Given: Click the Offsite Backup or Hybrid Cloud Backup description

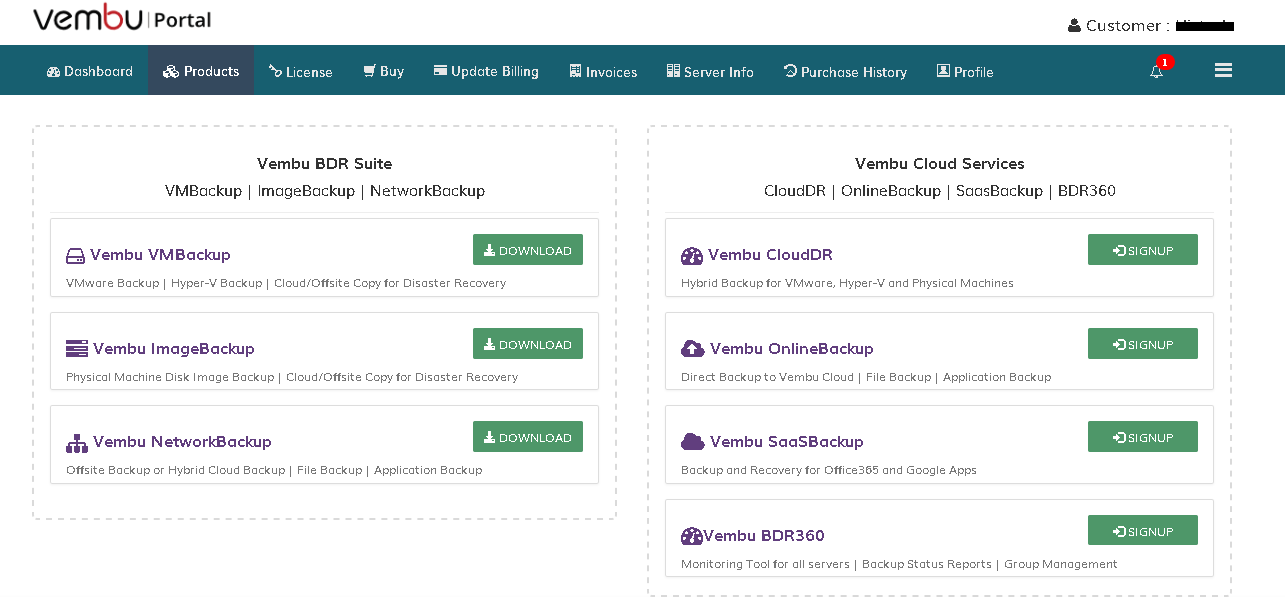Looking at the screenshot, I should (274, 470).
